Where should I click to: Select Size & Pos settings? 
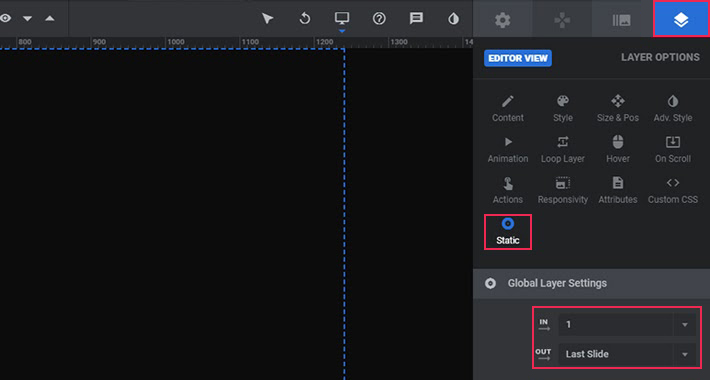click(x=618, y=109)
